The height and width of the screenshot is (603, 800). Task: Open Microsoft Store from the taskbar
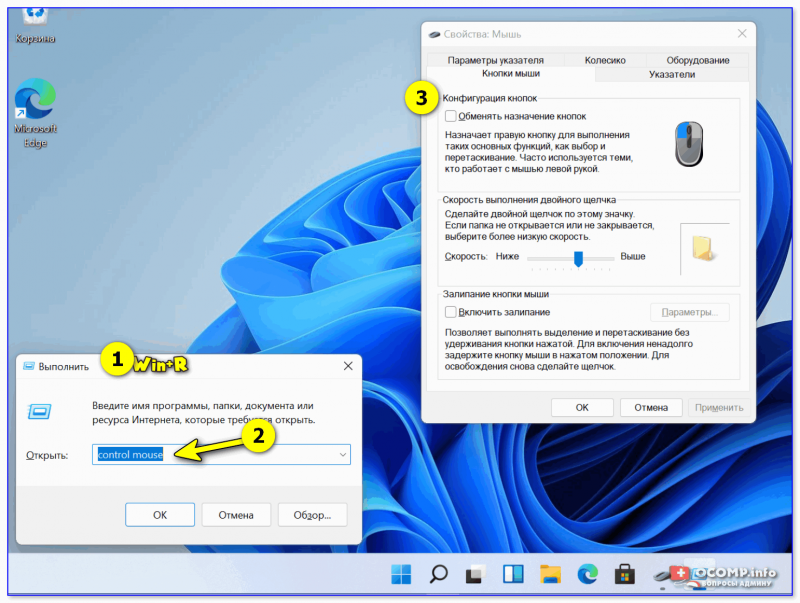[625, 575]
